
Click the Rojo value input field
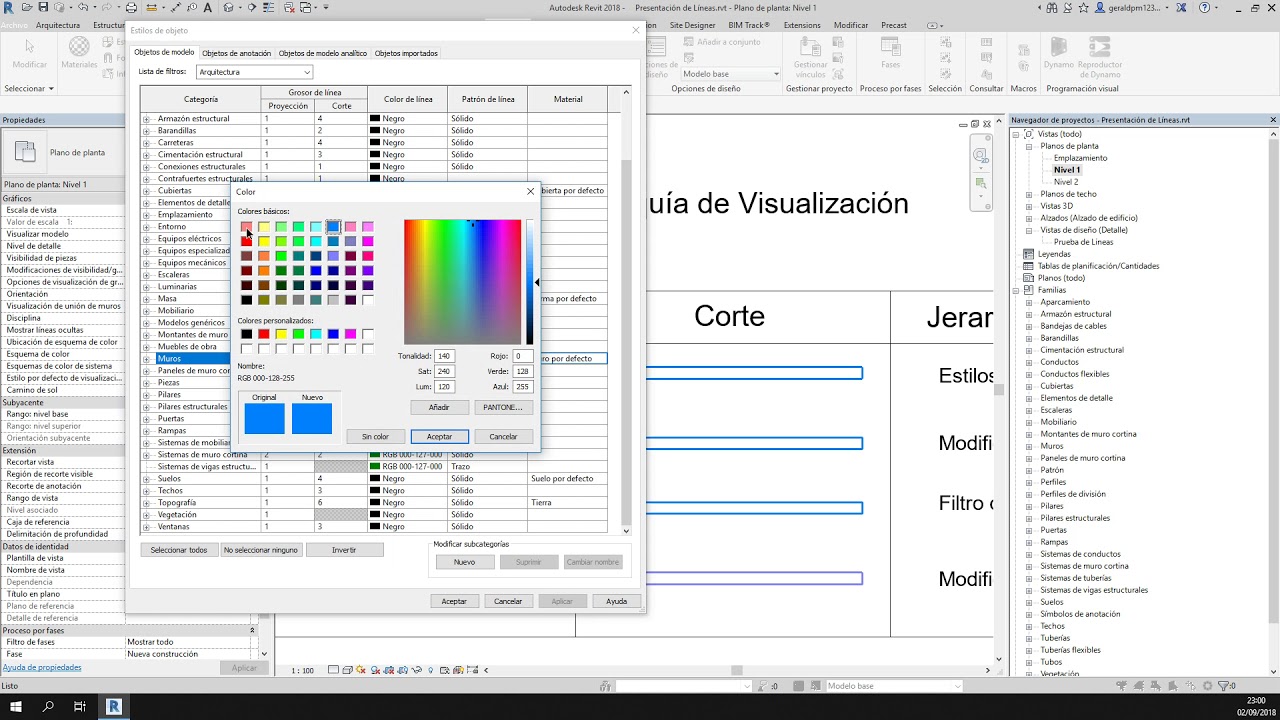pyautogui.click(x=522, y=356)
